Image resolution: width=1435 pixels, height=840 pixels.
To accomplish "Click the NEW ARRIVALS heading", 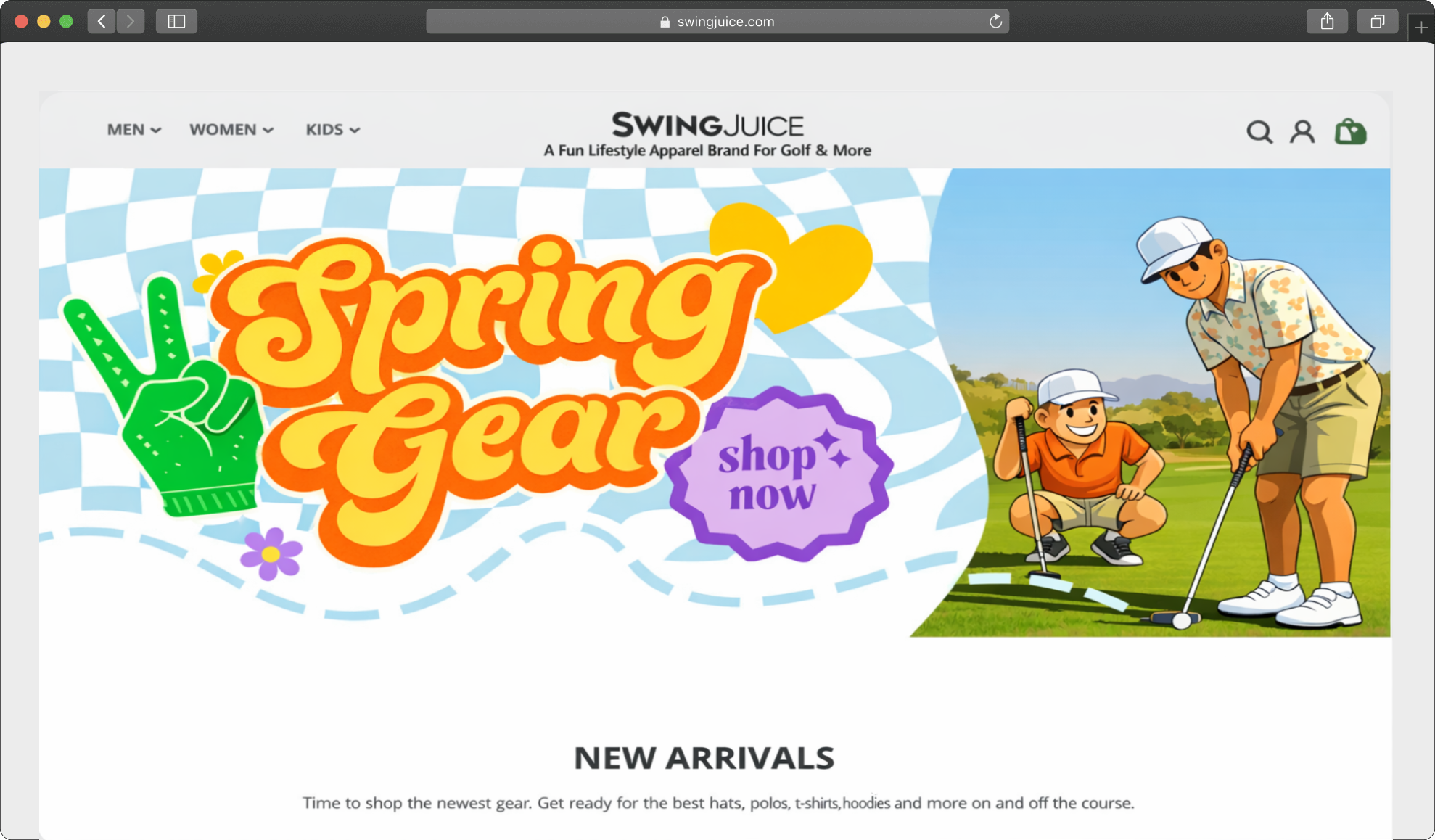I will point(704,758).
